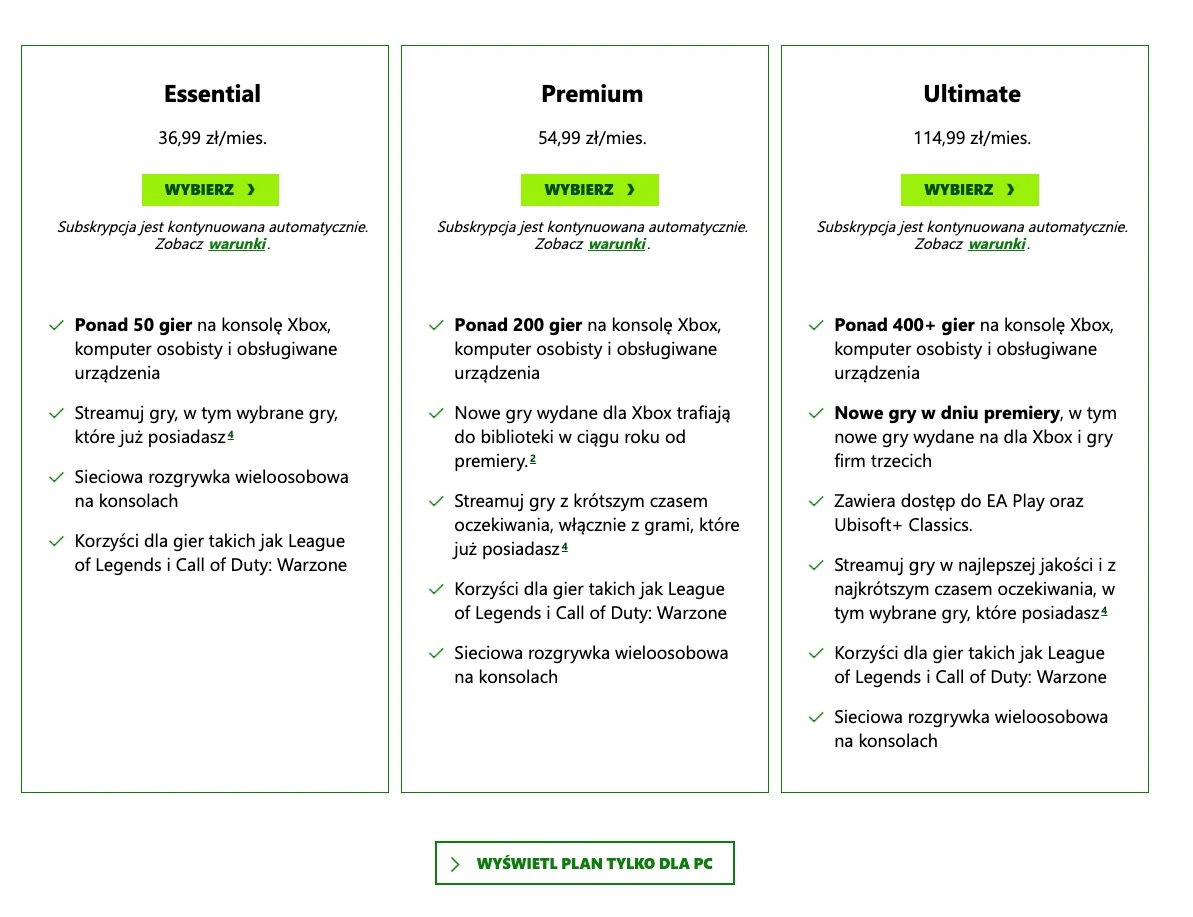Open warunki link under Essential plan
This screenshot has width=1193, height=917.
[237, 244]
